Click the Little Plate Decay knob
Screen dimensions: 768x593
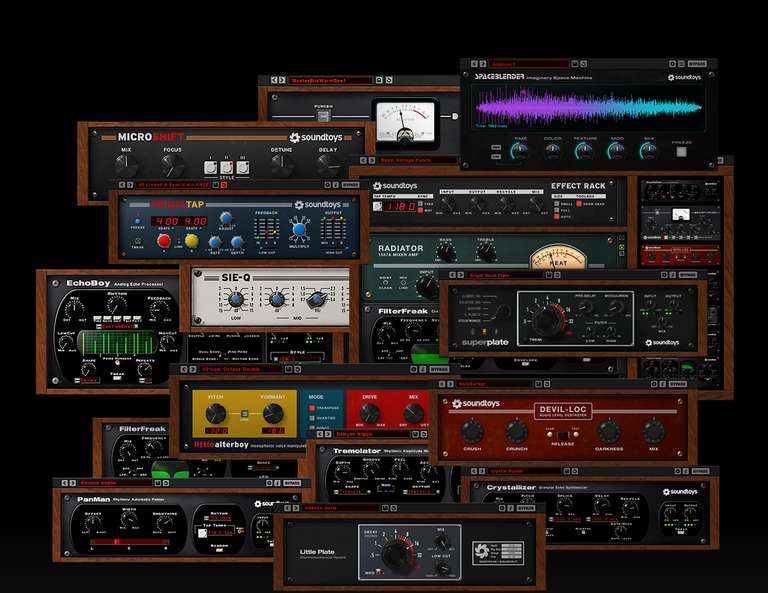[399, 553]
